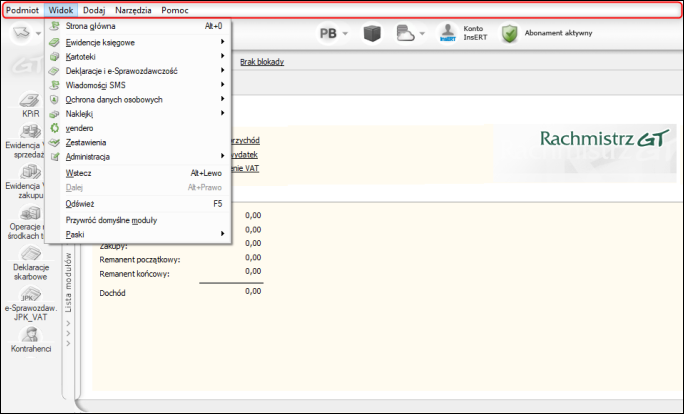
Task: Expand Kartoteki submenu arrow
Action: point(222,56)
